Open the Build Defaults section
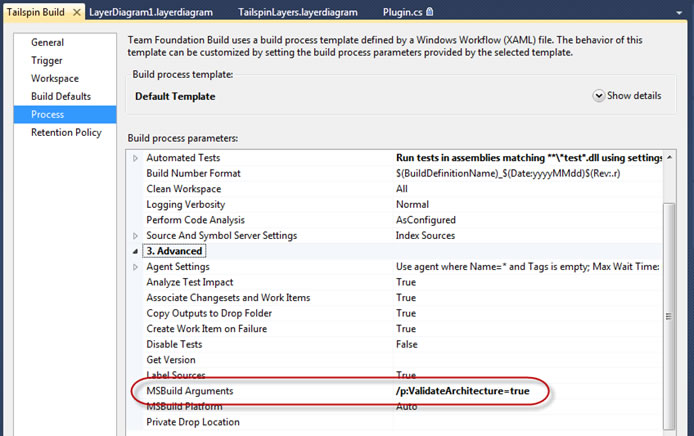The height and width of the screenshot is (436, 694). point(65,96)
